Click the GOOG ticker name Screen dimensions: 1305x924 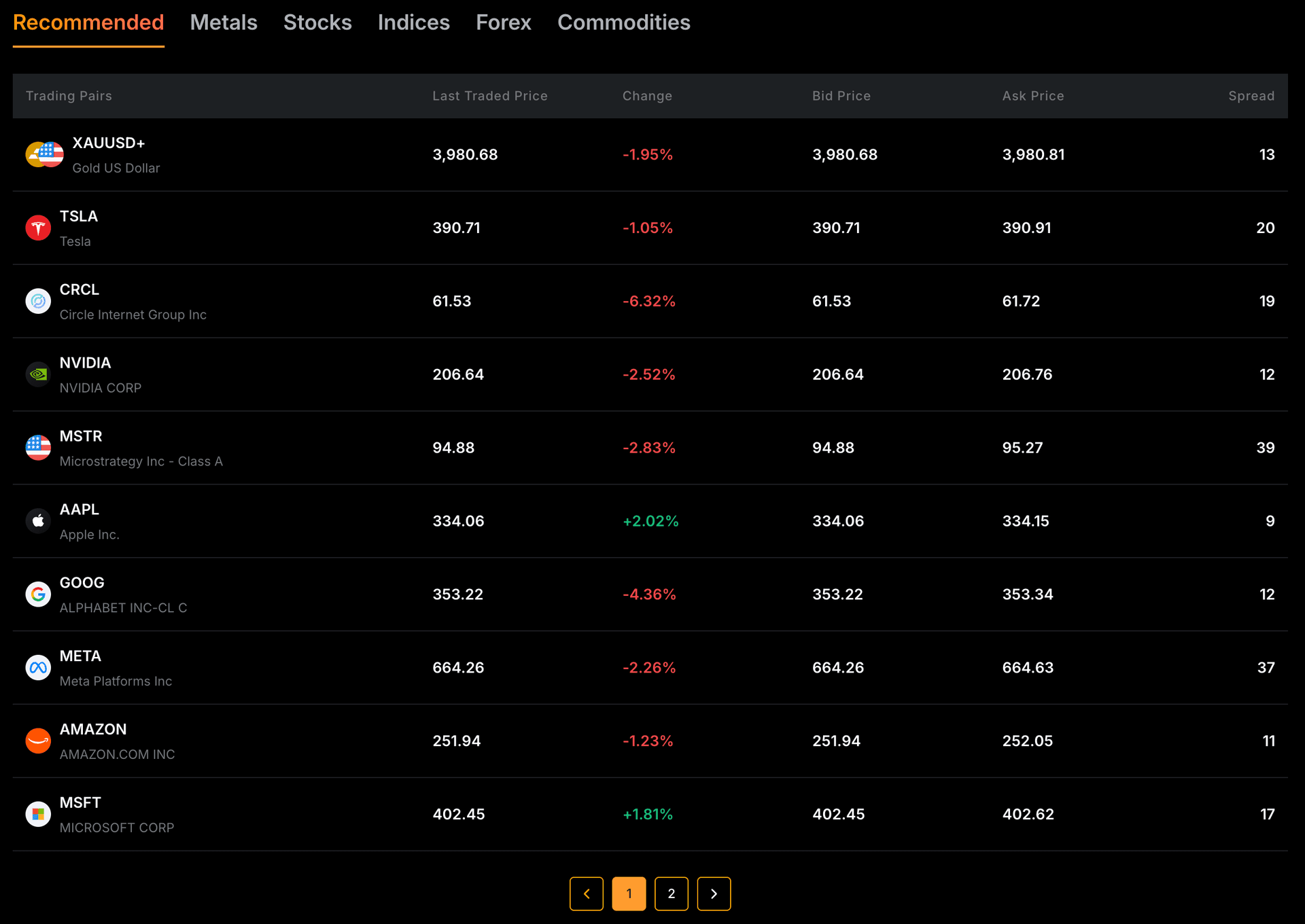coord(82,583)
